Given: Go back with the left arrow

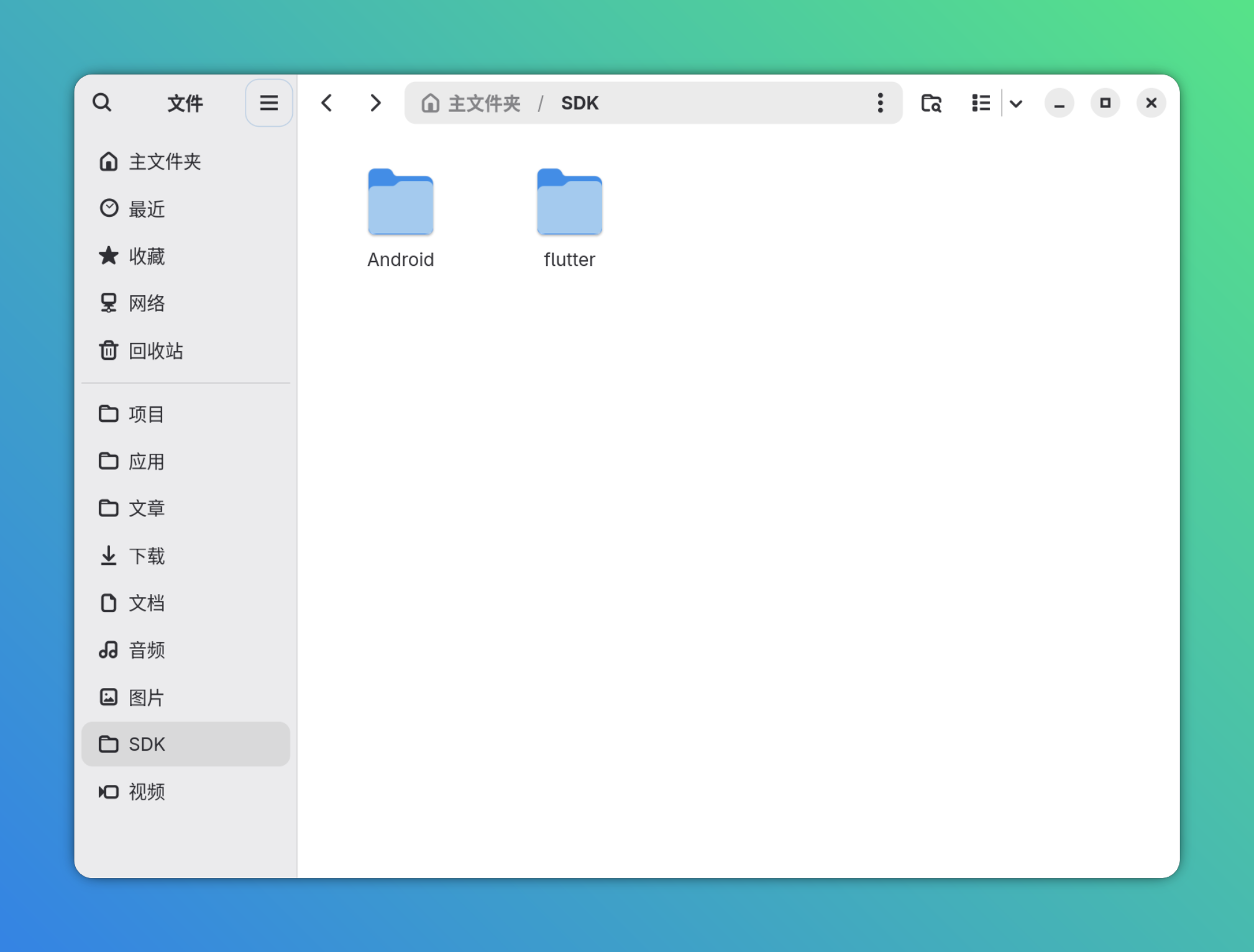Looking at the screenshot, I should coord(327,103).
